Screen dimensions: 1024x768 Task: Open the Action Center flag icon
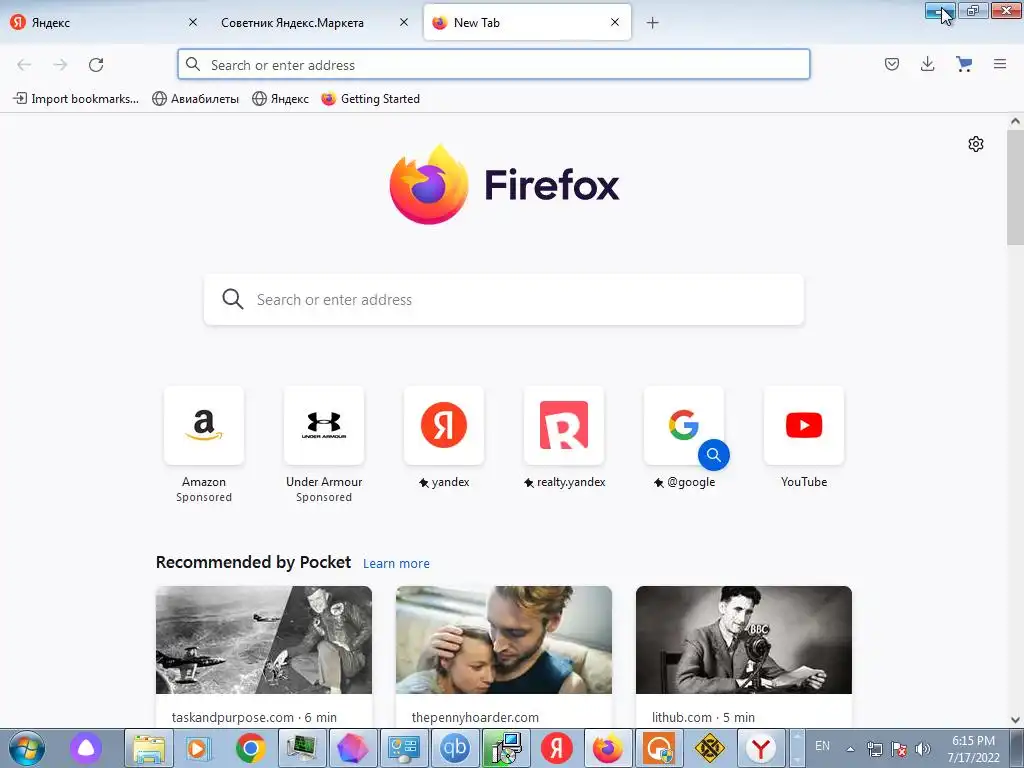tap(899, 749)
